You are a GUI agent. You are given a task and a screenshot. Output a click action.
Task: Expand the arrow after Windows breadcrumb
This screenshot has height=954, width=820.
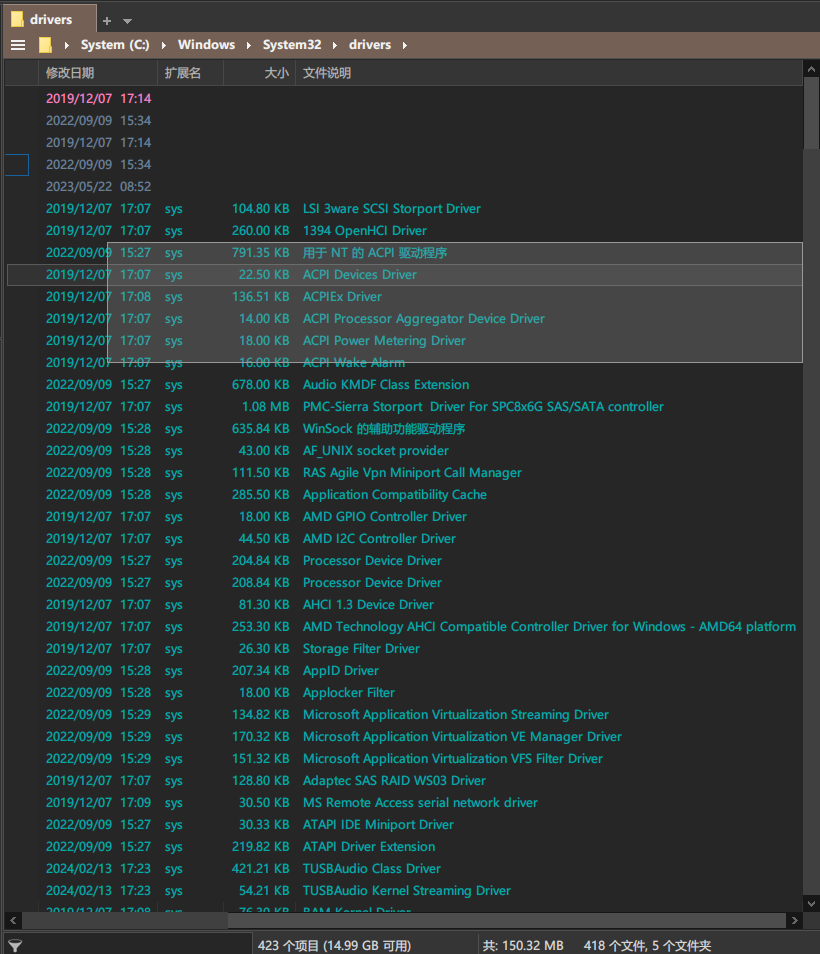click(248, 45)
